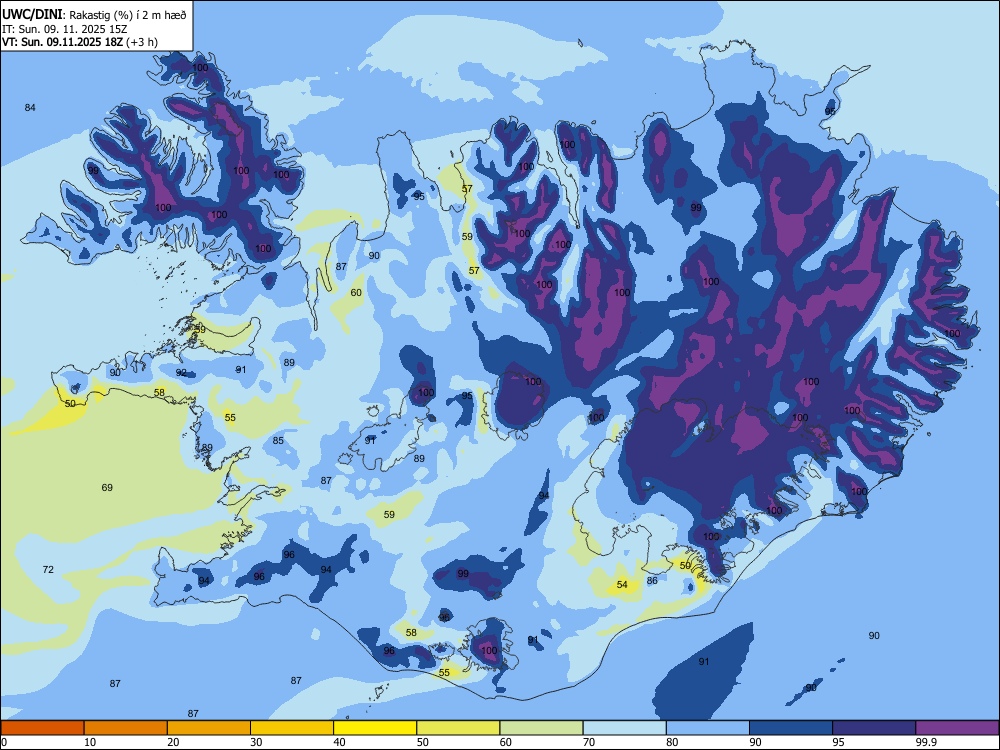Click the '54' value in the yellow area

(622, 584)
